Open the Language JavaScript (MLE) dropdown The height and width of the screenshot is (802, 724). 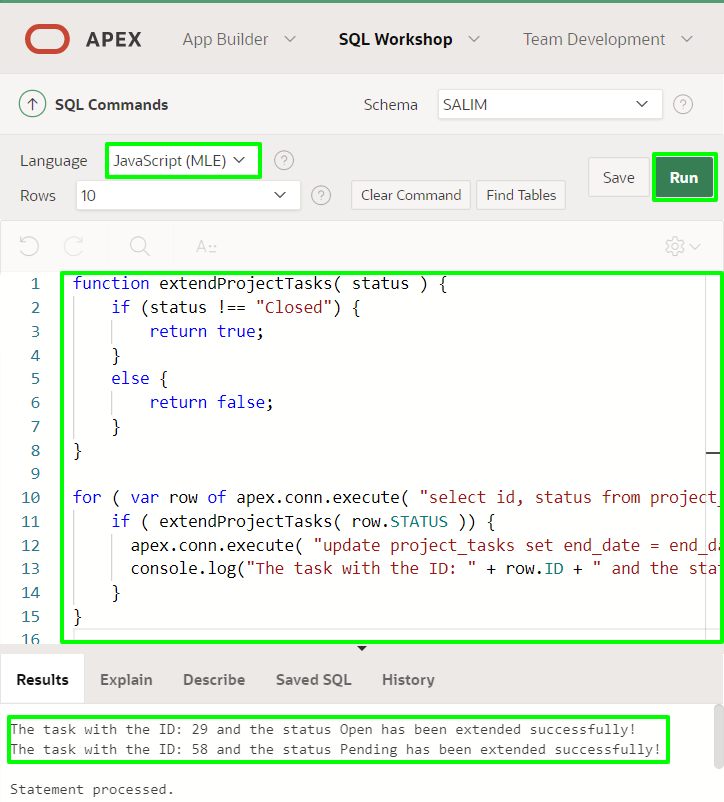(x=184, y=161)
